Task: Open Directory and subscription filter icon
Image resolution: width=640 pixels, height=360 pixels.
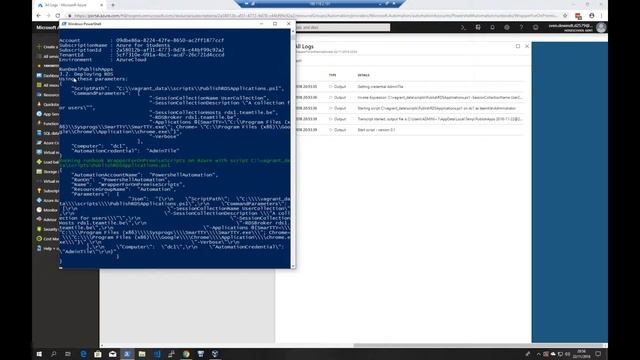Action: (x=478, y=27)
